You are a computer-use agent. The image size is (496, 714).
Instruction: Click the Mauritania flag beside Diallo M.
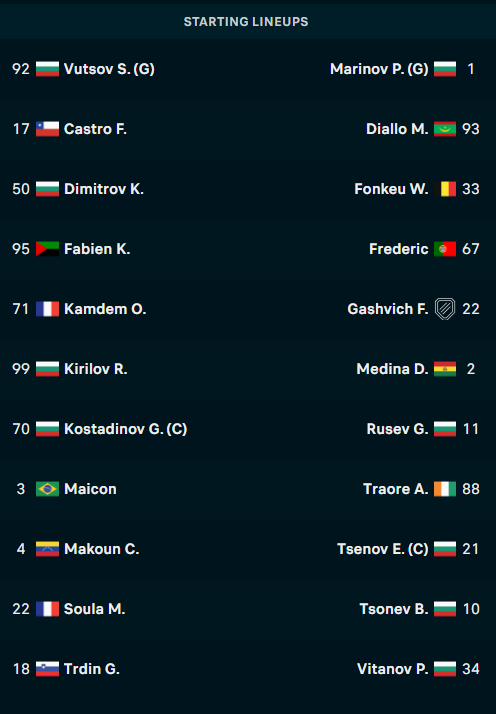(x=445, y=129)
